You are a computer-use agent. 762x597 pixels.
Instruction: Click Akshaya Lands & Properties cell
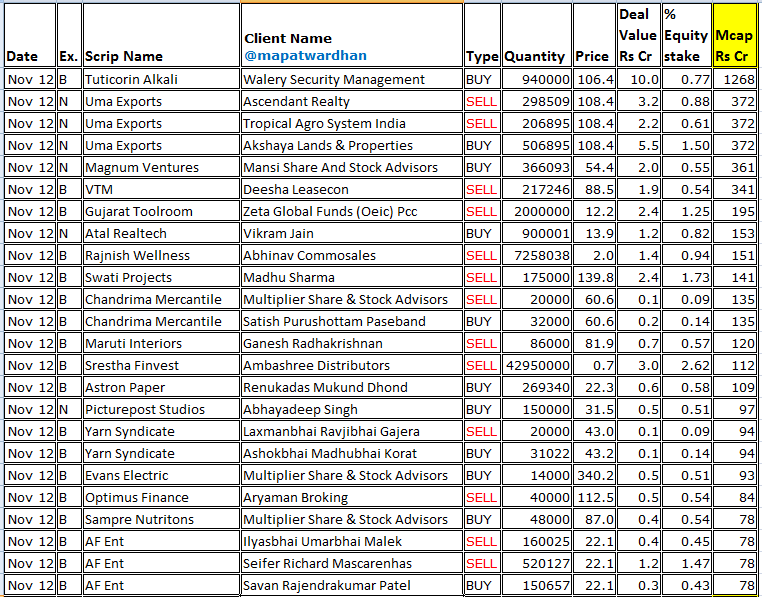pyautogui.click(x=352, y=145)
